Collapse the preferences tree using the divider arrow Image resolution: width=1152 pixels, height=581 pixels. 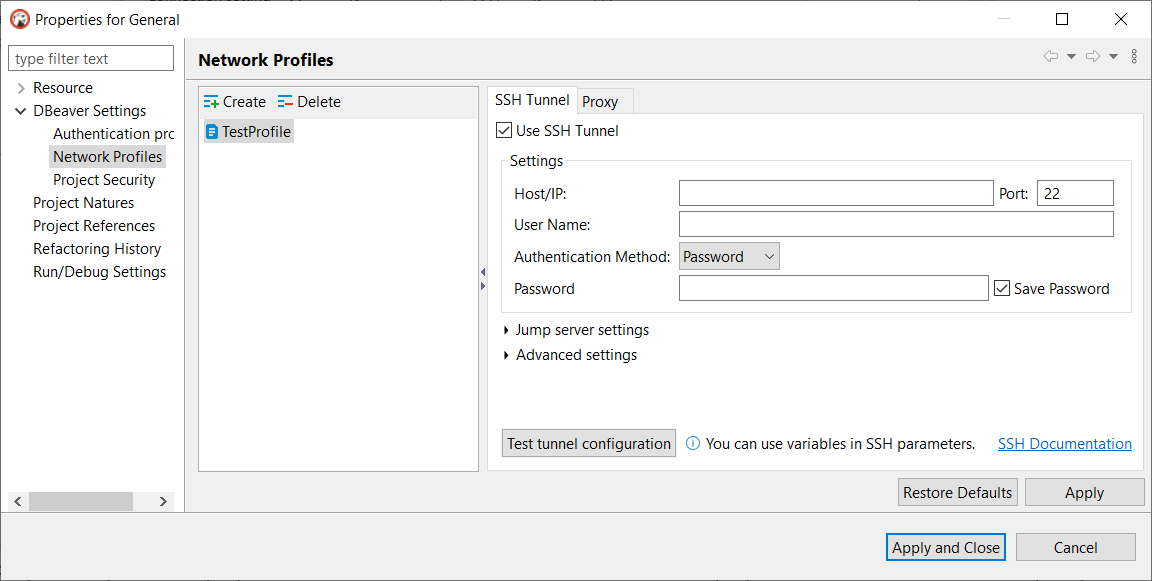pos(483,270)
